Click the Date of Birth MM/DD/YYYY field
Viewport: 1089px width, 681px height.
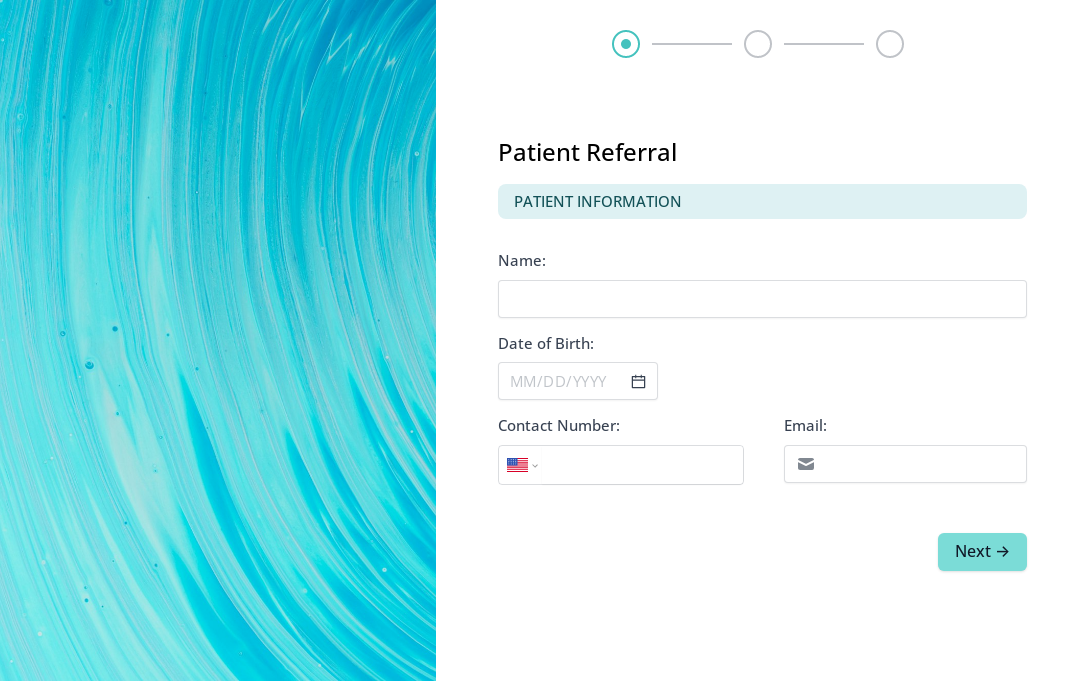pos(578,381)
